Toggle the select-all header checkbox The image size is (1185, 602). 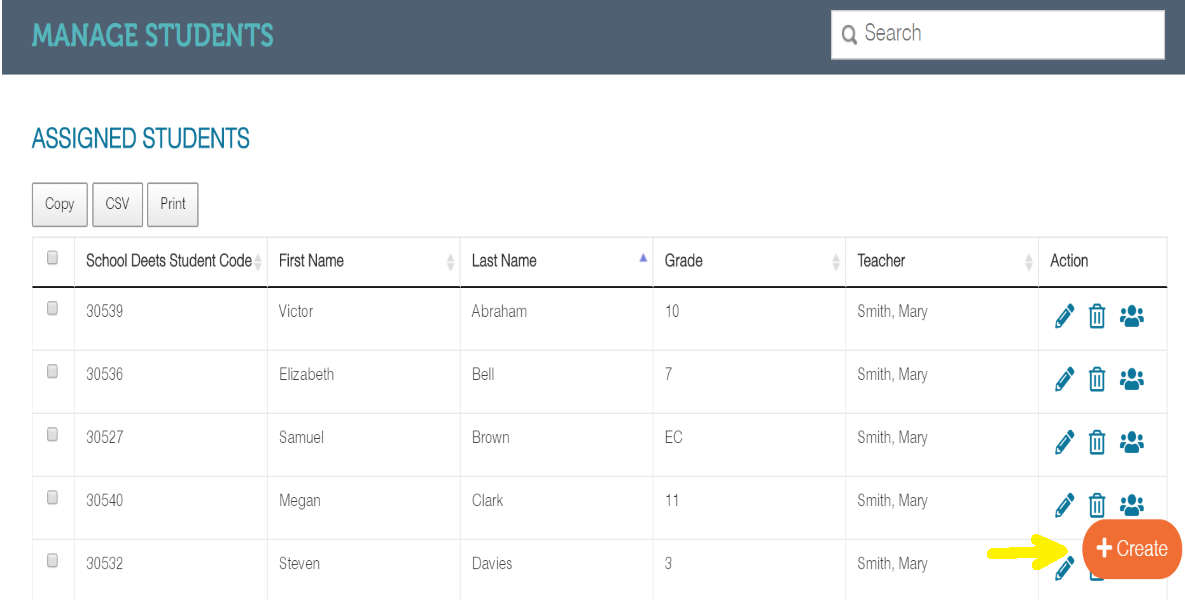click(53, 258)
